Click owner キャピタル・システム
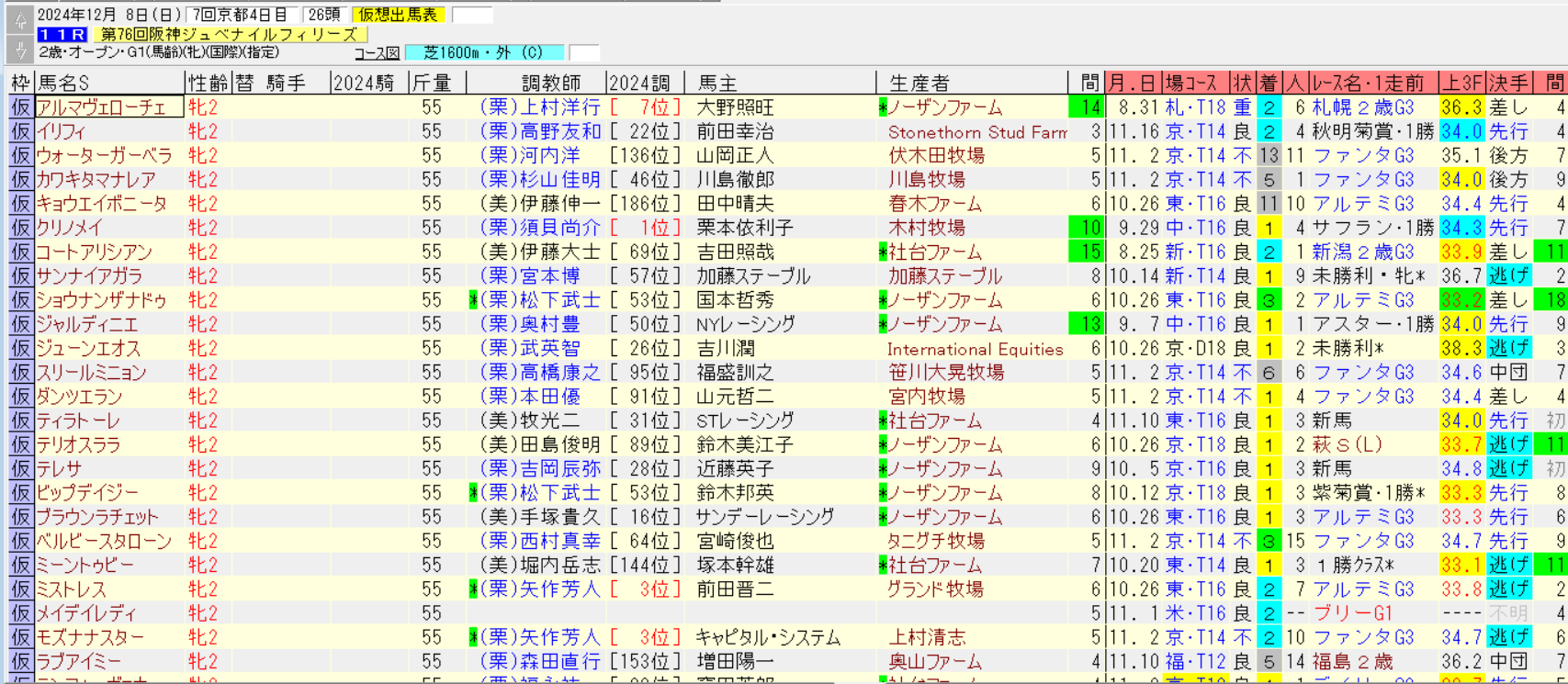 (x=769, y=637)
